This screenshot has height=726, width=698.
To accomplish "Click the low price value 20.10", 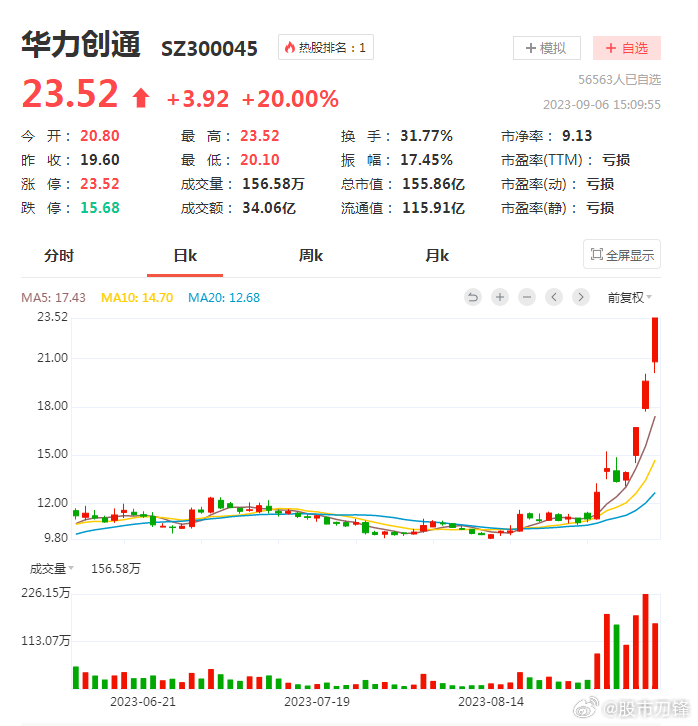I will [260, 160].
